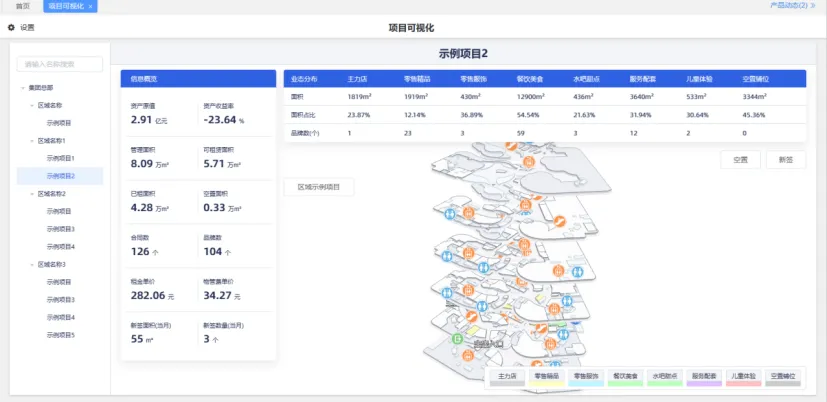Collapse the 区域名称1 tree node

[x=31, y=141]
